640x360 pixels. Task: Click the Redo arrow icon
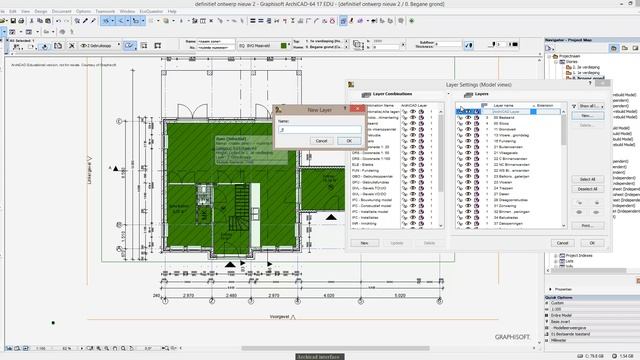[x=67, y=21]
